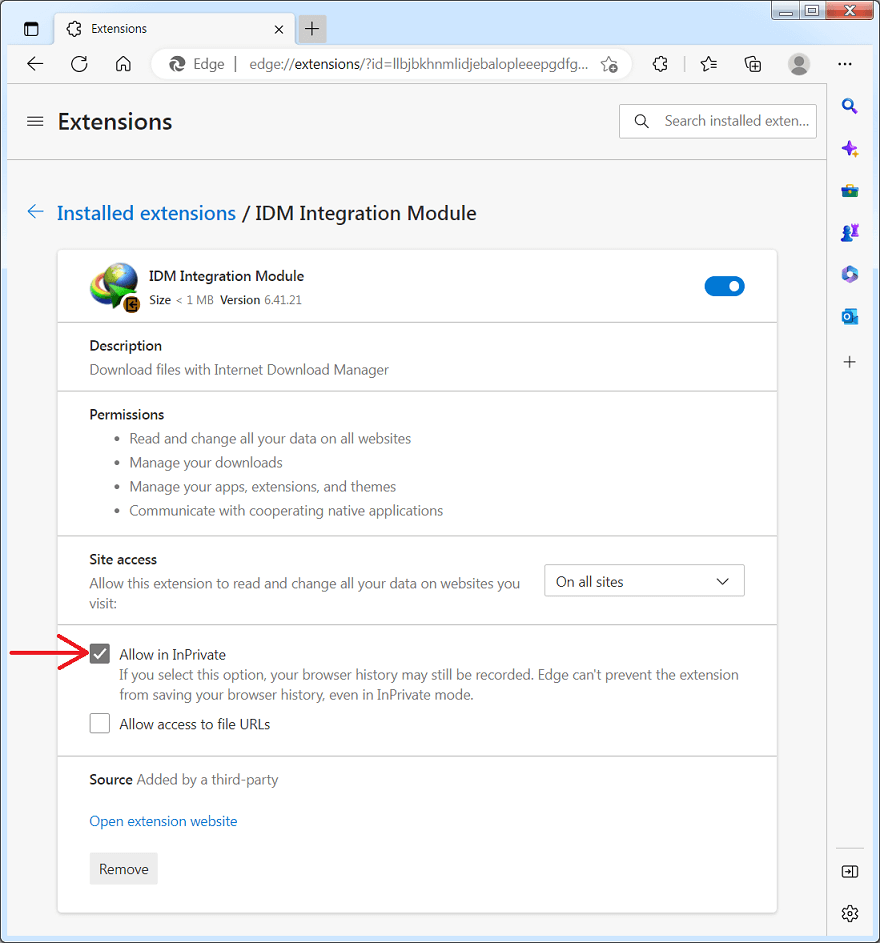Open Copilot from the sidebar
Screen dimensions: 880x943
pos(849,148)
